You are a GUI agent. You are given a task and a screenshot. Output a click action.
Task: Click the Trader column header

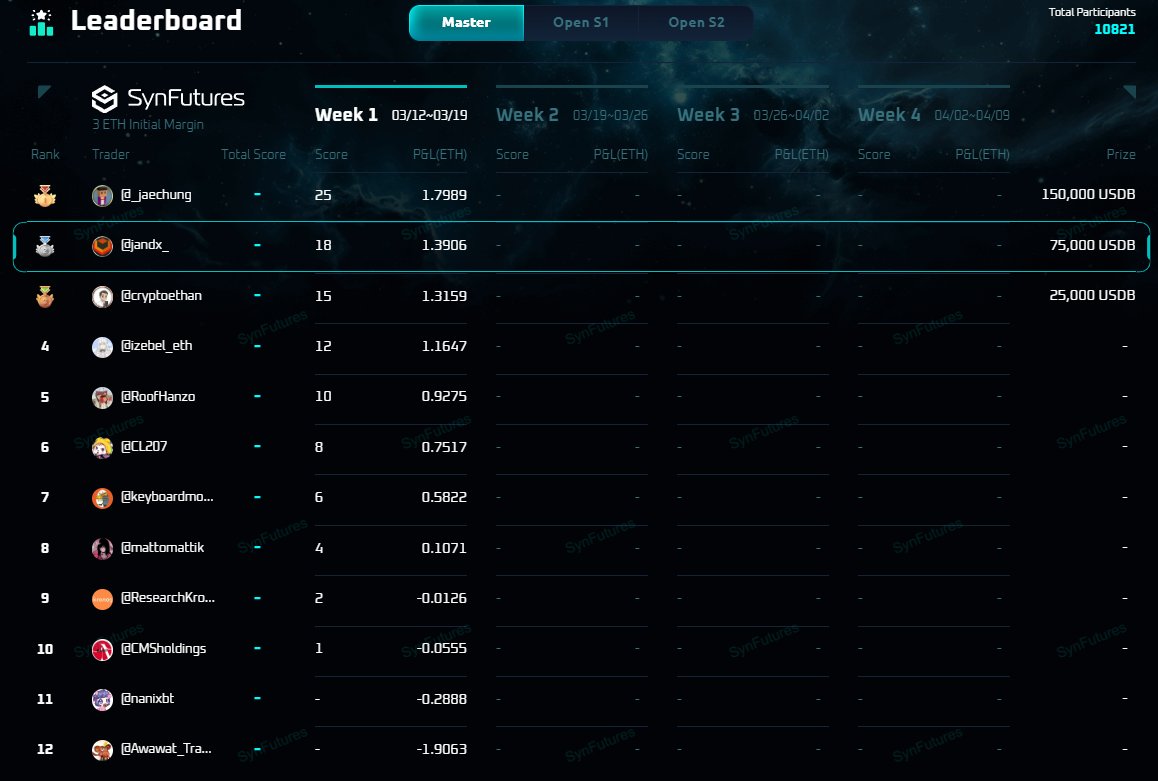[111, 154]
